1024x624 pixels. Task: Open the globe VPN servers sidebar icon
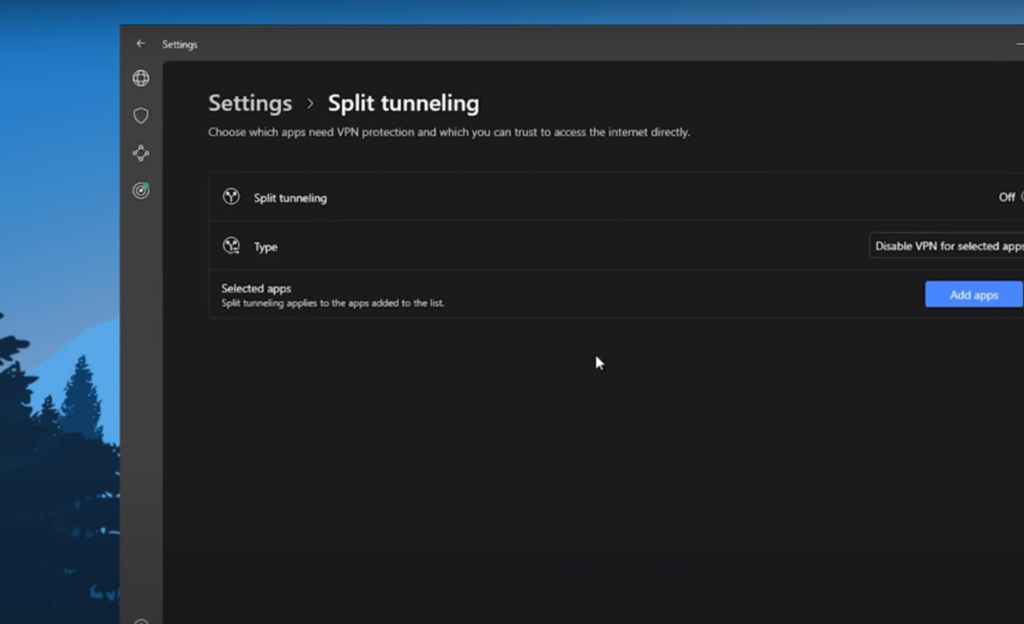[141, 78]
